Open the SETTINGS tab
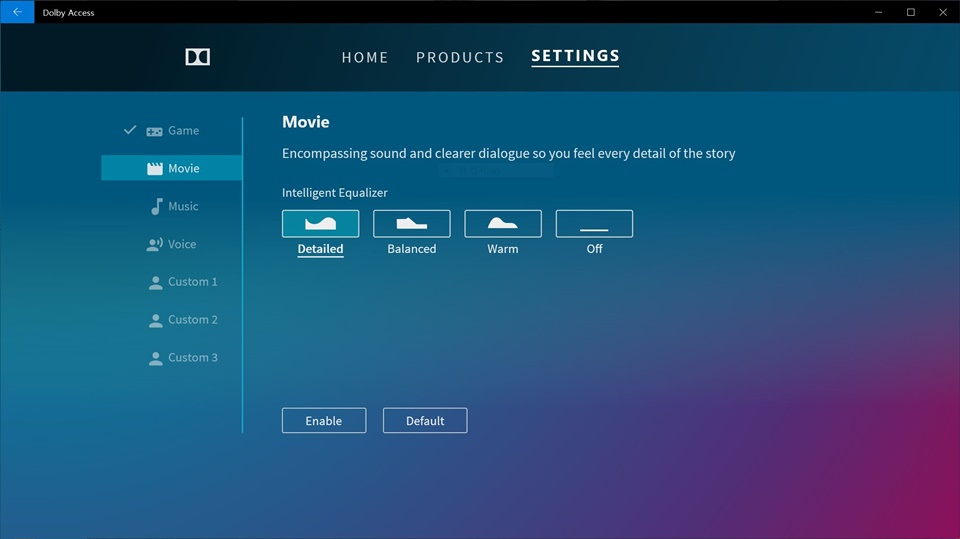Screen dimensions: 960x539 coord(575,56)
